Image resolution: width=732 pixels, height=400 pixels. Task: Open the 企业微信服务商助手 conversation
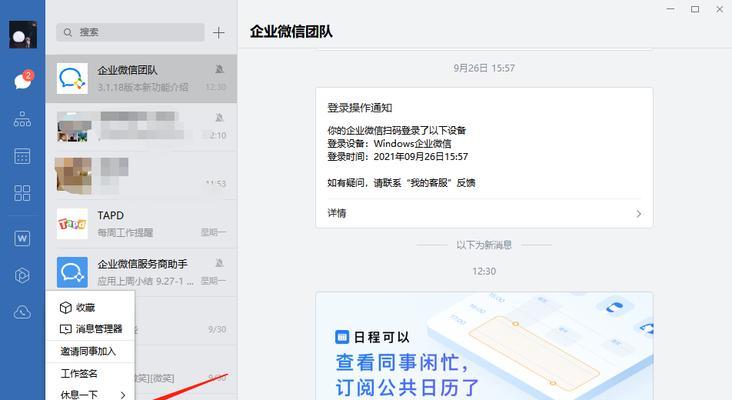(141, 272)
